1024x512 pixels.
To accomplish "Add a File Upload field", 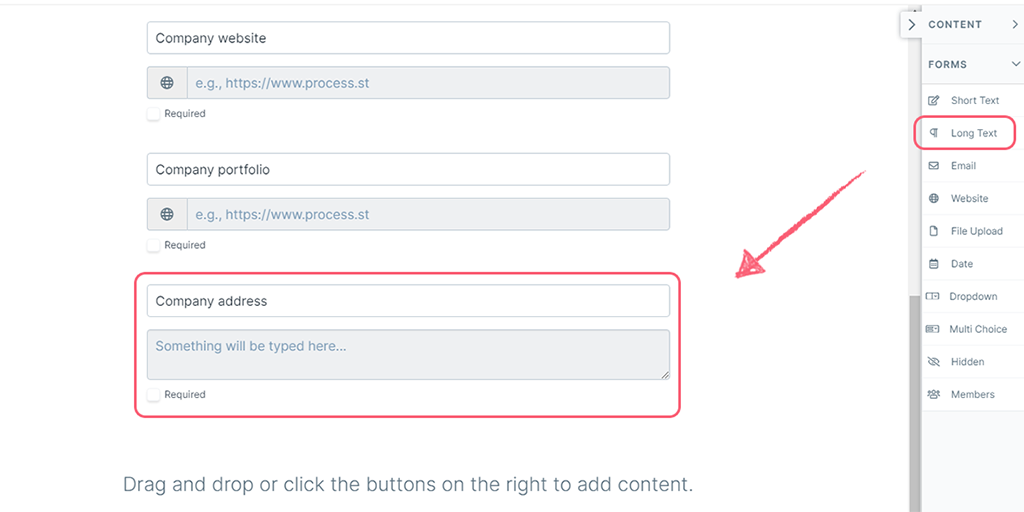I will click(973, 231).
